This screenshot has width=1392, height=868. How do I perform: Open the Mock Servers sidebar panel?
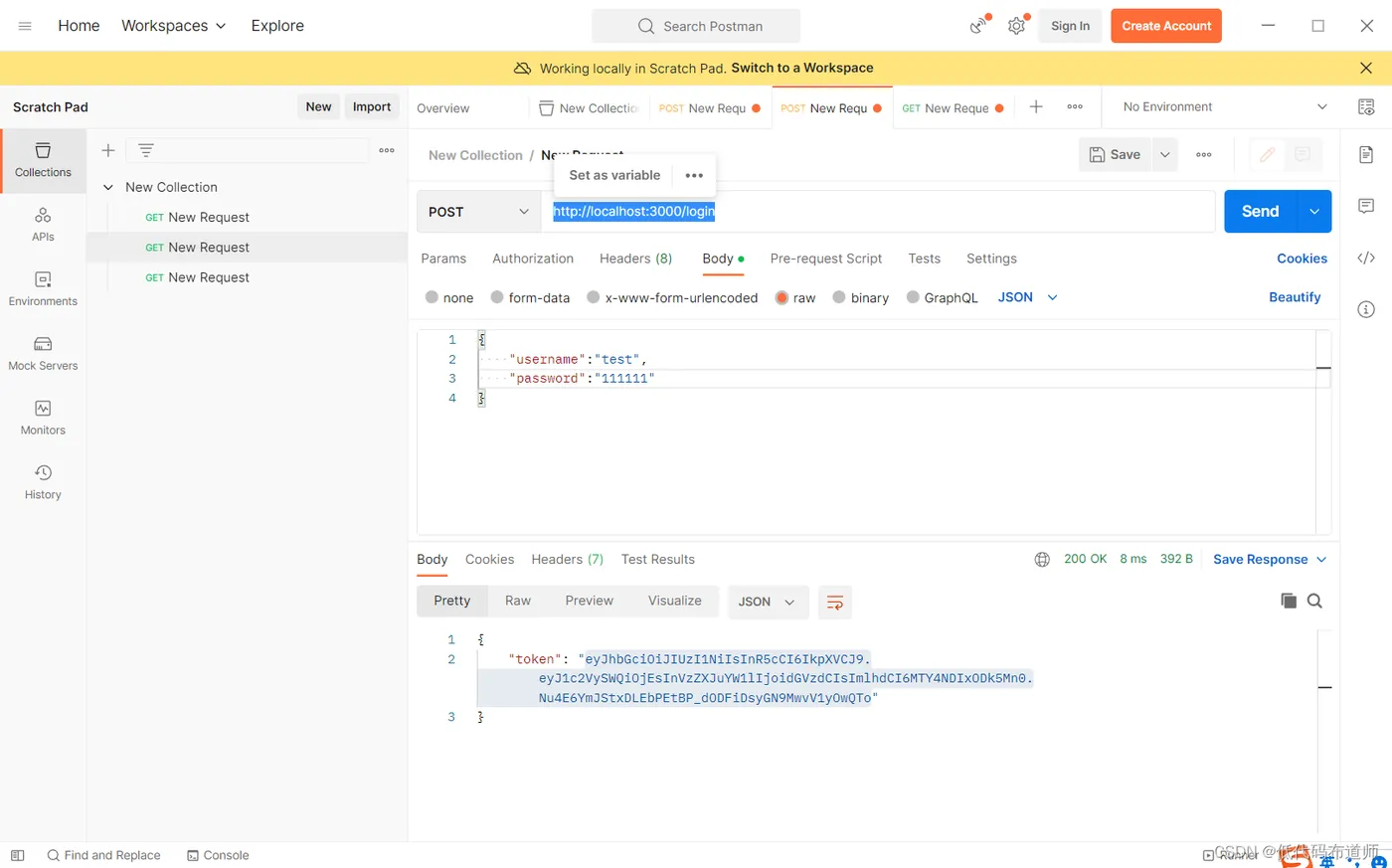coord(43,353)
